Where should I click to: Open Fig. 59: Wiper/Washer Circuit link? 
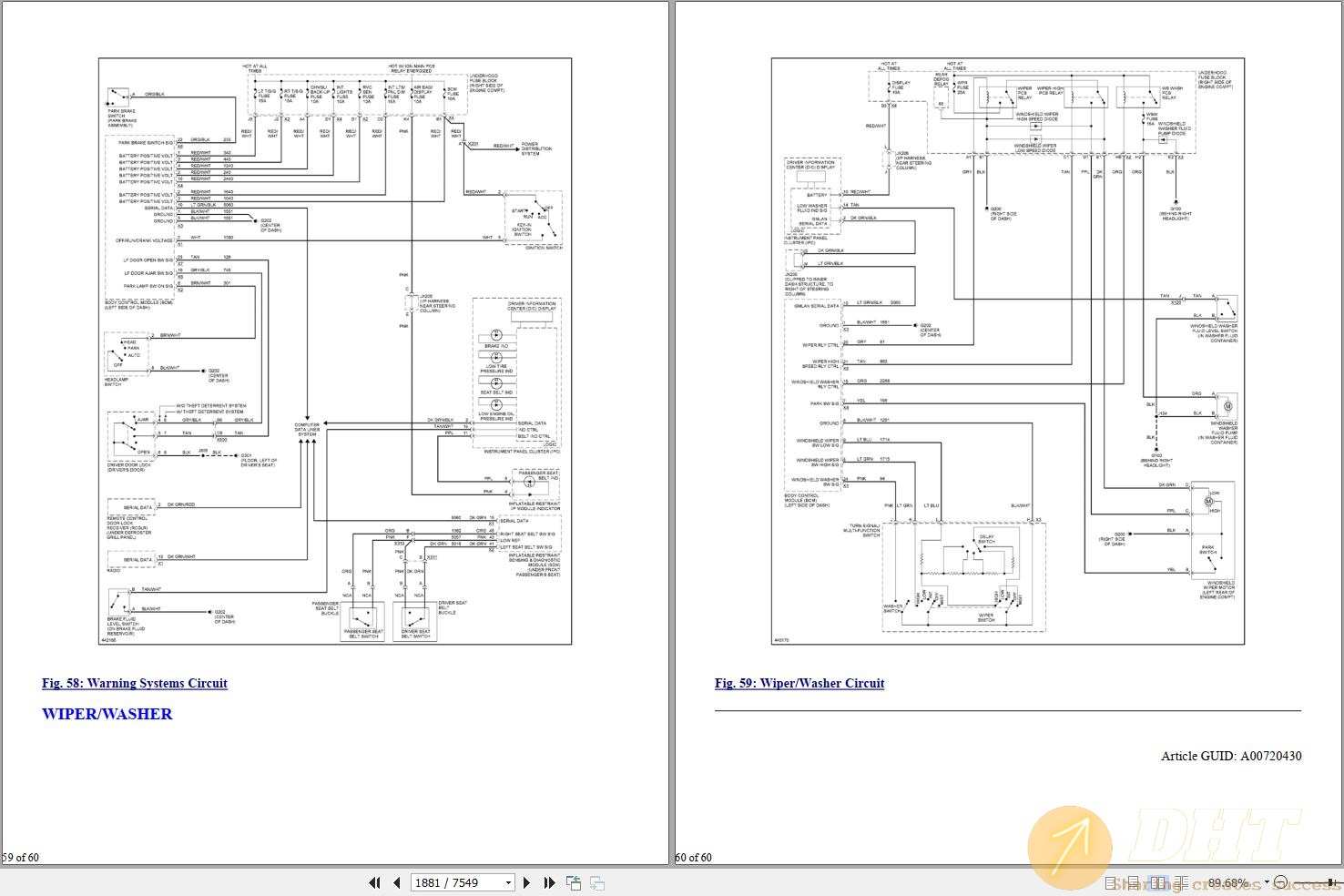pos(799,683)
